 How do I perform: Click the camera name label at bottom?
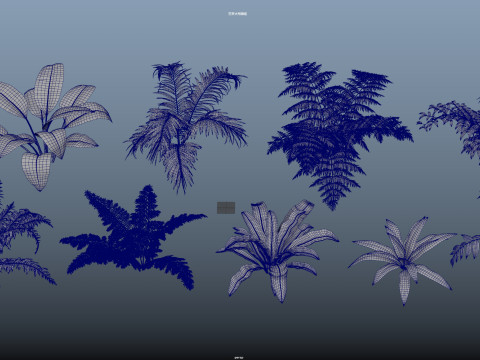click(x=239, y=358)
